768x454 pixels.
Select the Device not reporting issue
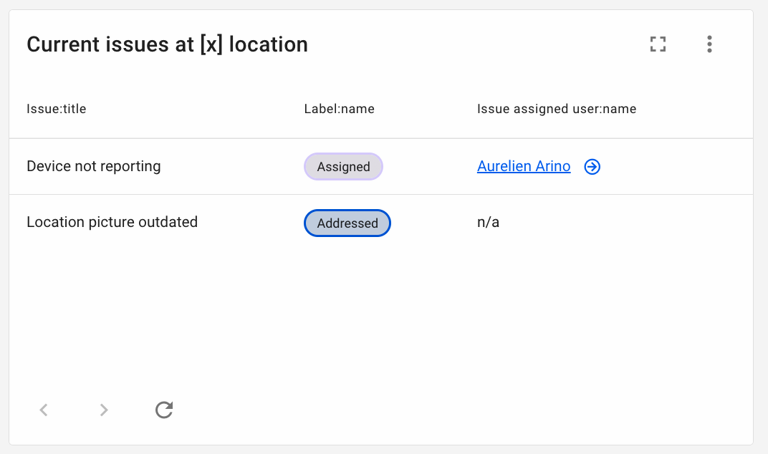(x=94, y=167)
